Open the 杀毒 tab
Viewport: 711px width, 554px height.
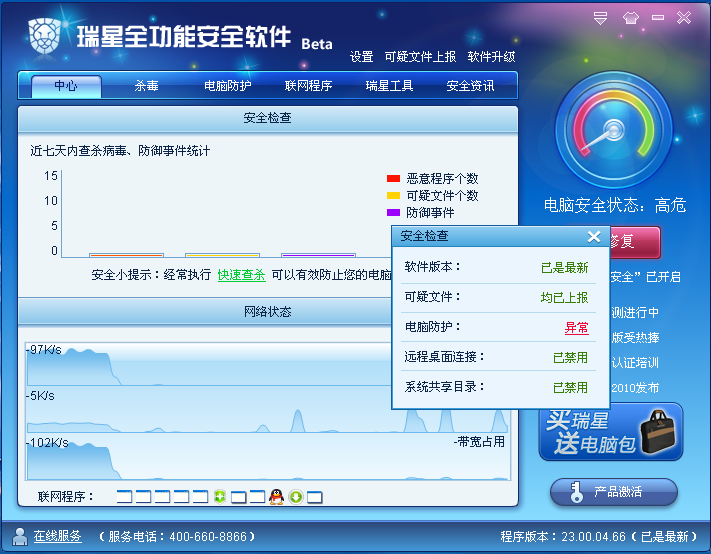(146, 86)
